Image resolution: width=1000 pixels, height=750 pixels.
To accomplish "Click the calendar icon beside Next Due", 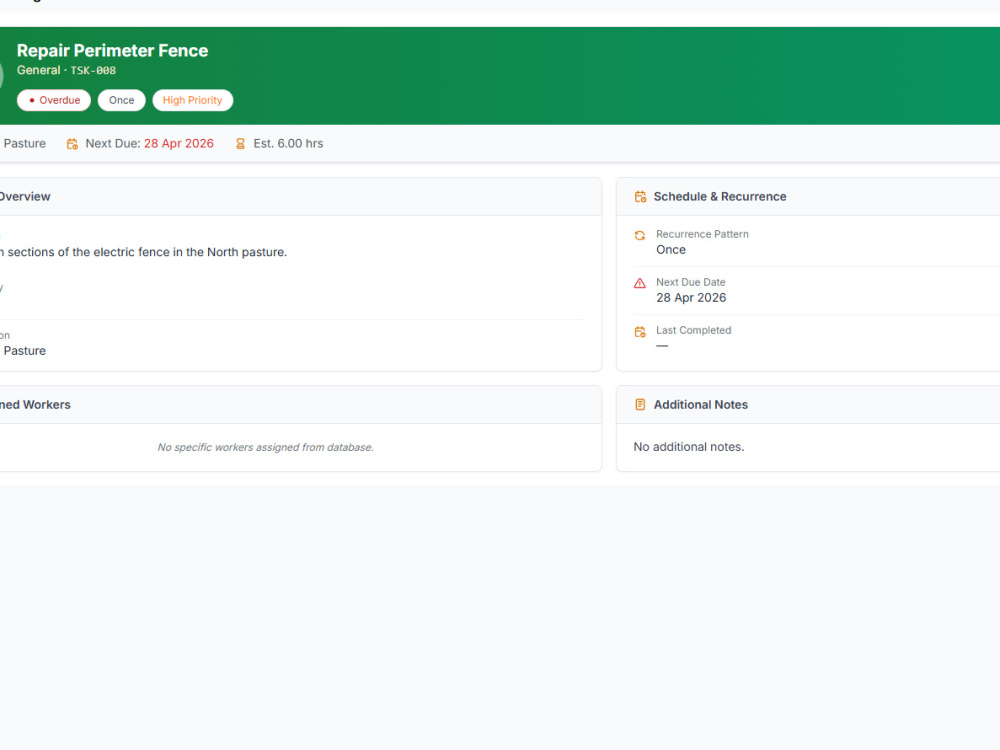I will (x=72, y=144).
